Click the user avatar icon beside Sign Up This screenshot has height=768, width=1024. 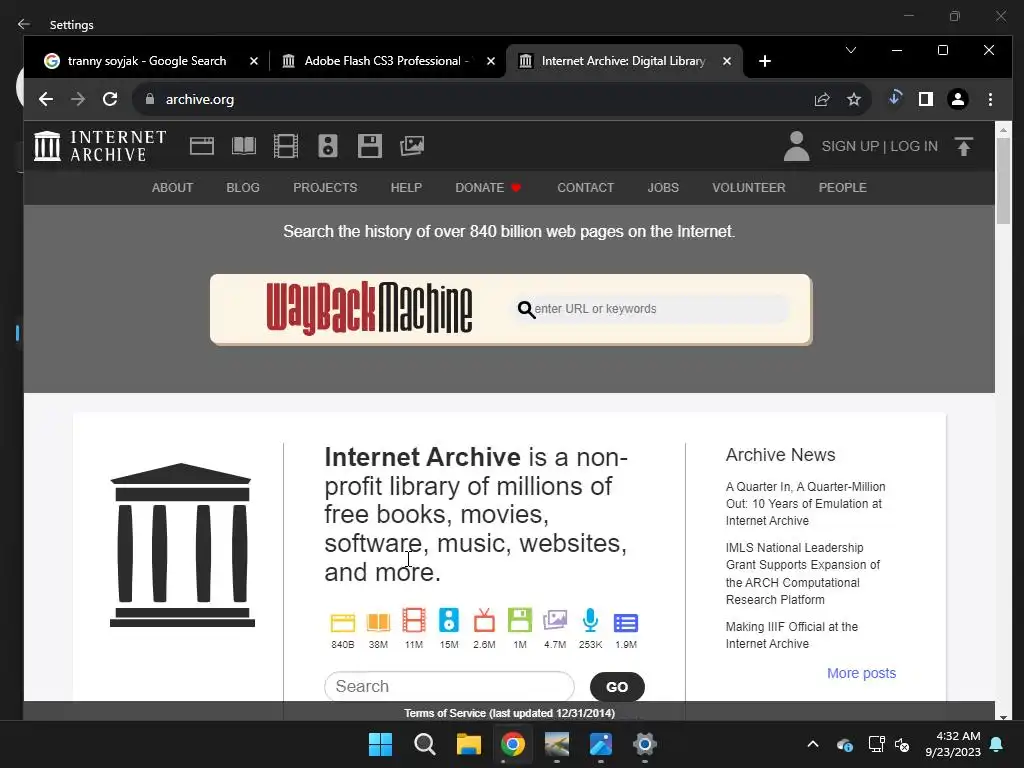[x=796, y=146]
